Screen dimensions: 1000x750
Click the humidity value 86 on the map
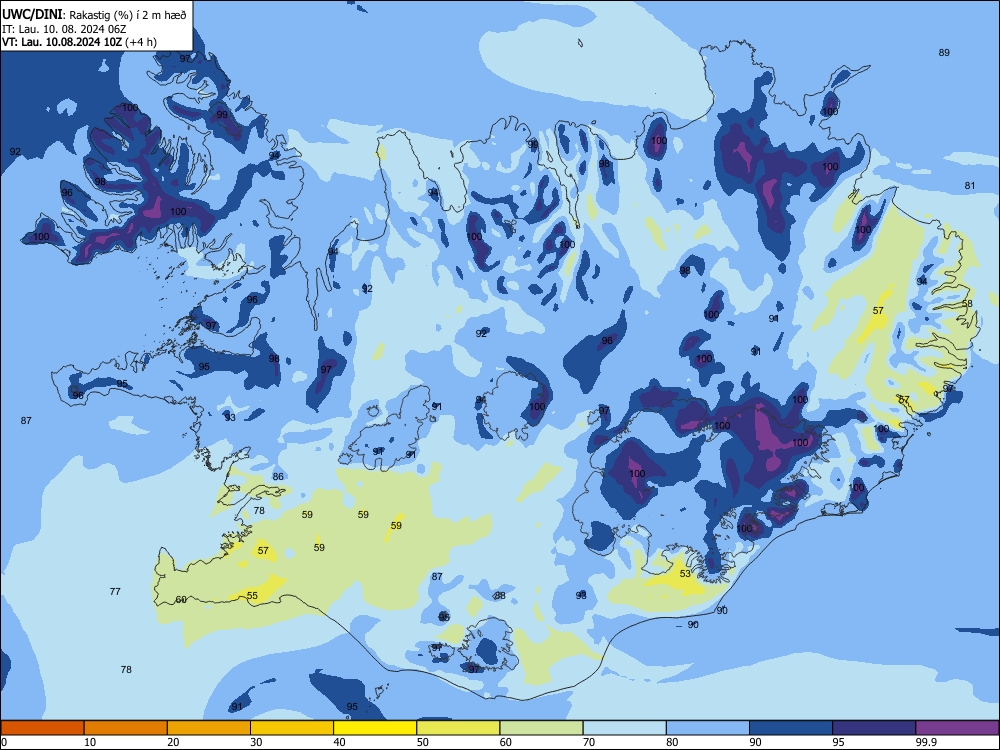[x=278, y=476]
